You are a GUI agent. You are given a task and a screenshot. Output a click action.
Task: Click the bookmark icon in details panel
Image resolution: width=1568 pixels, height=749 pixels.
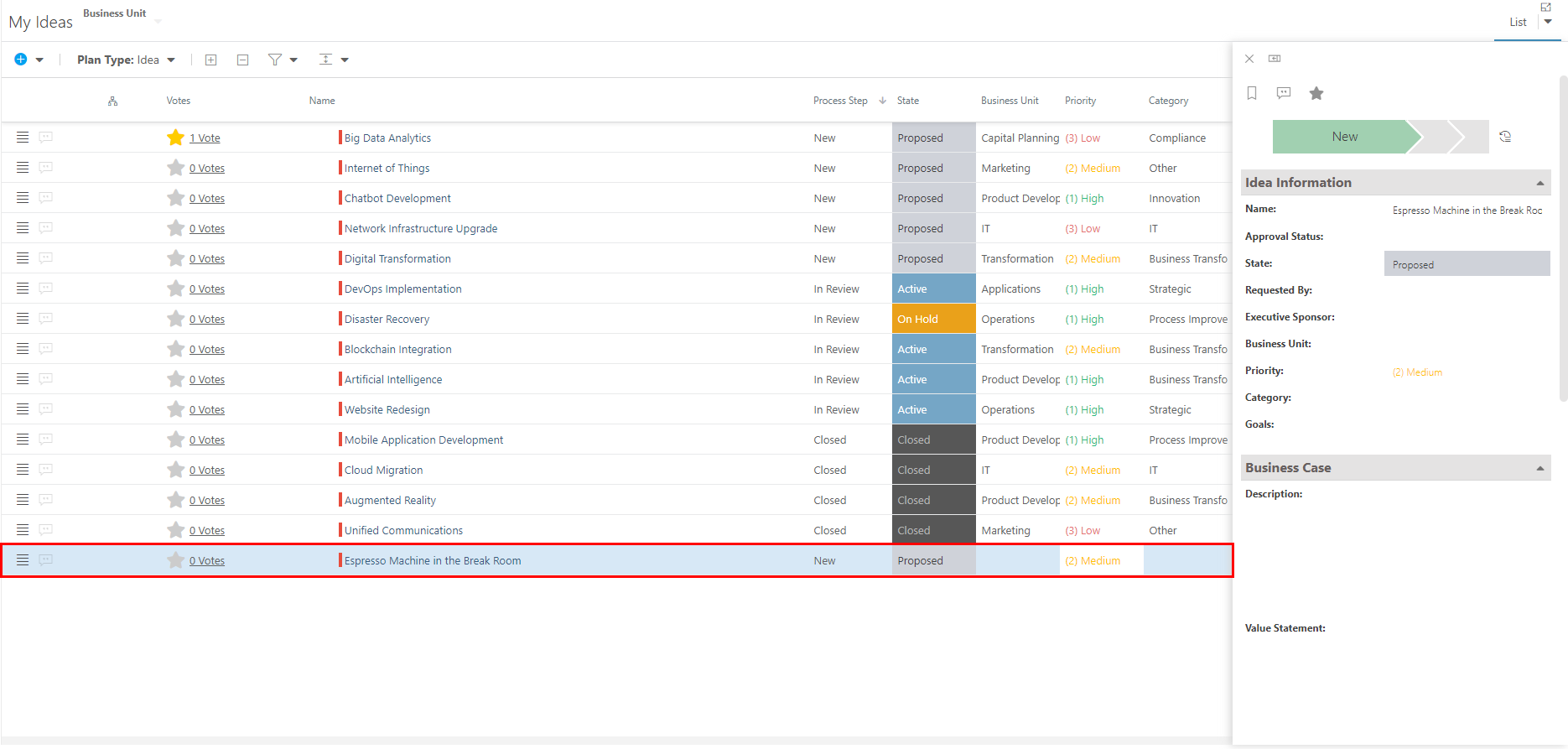[1252, 93]
